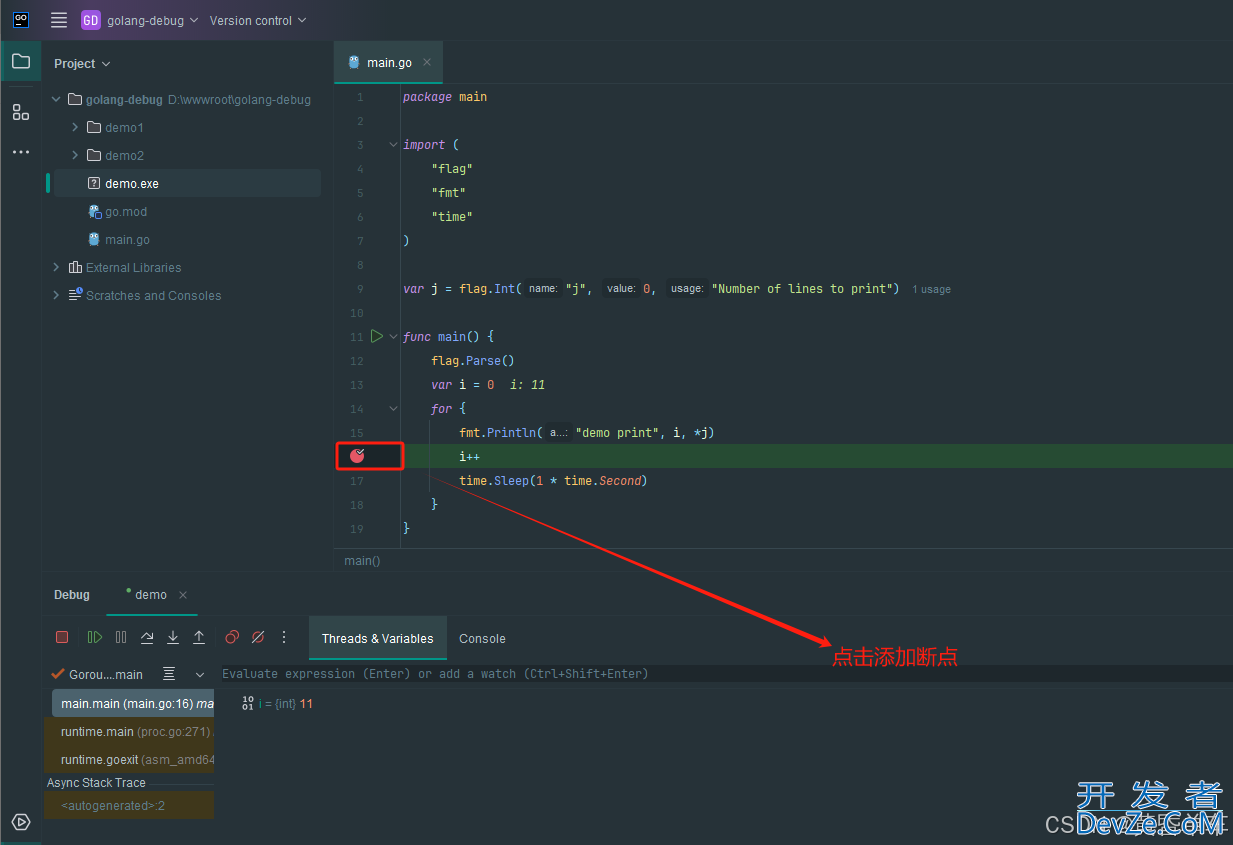Collapse the golang-debug root folder
The width and height of the screenshot is (1233, 845).
(56, 100)
